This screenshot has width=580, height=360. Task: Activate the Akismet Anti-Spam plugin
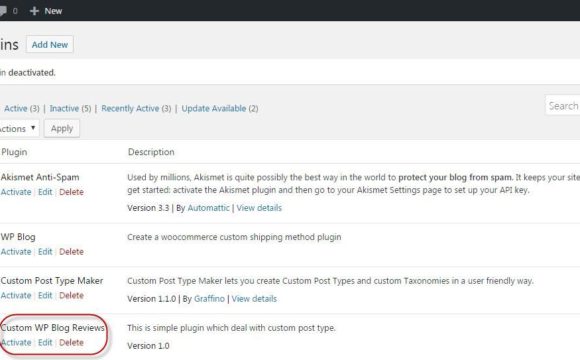coord(16,192)
